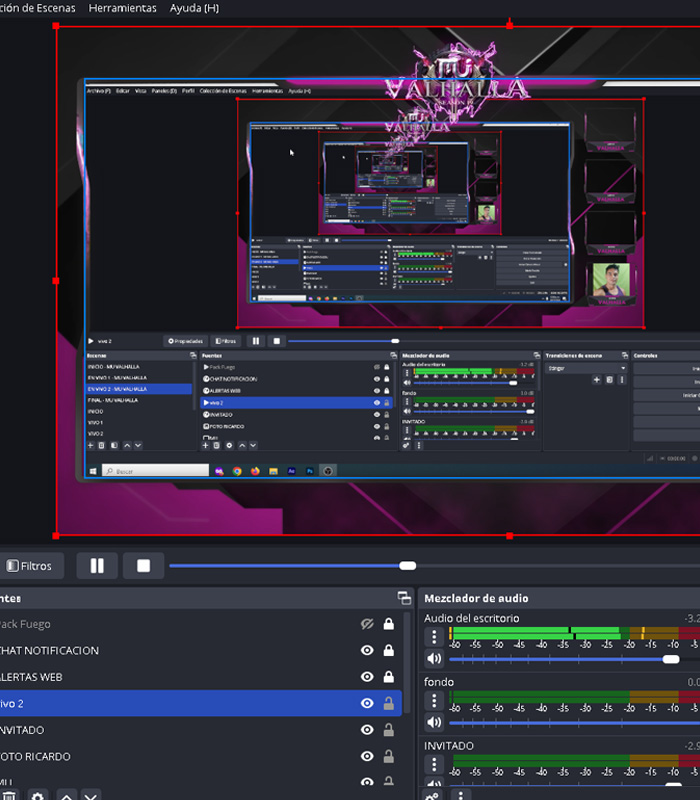Stop the media source playback
The image size is (700, 800).
coord(143,566)
